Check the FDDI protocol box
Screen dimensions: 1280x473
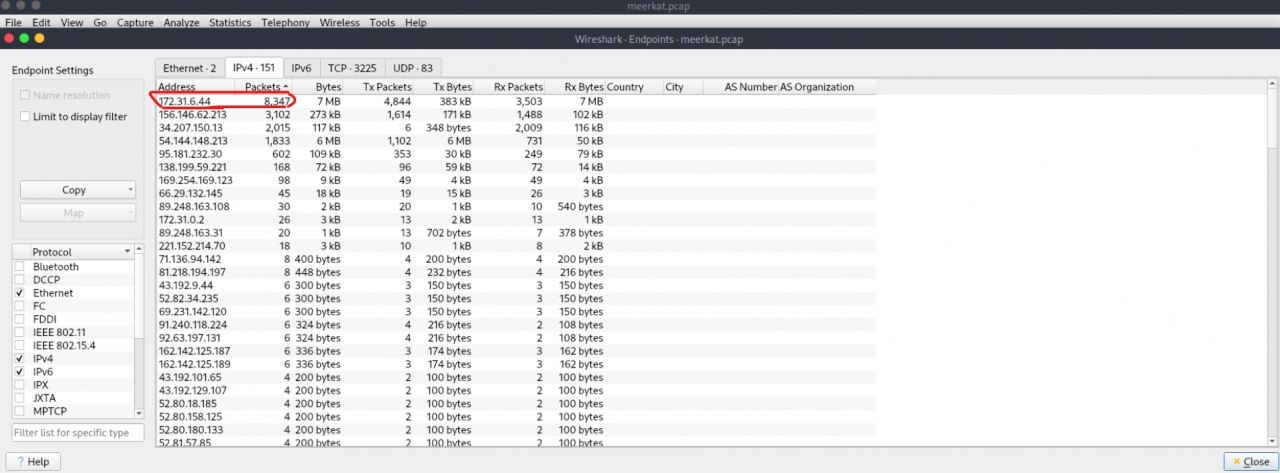click(19, 319)
